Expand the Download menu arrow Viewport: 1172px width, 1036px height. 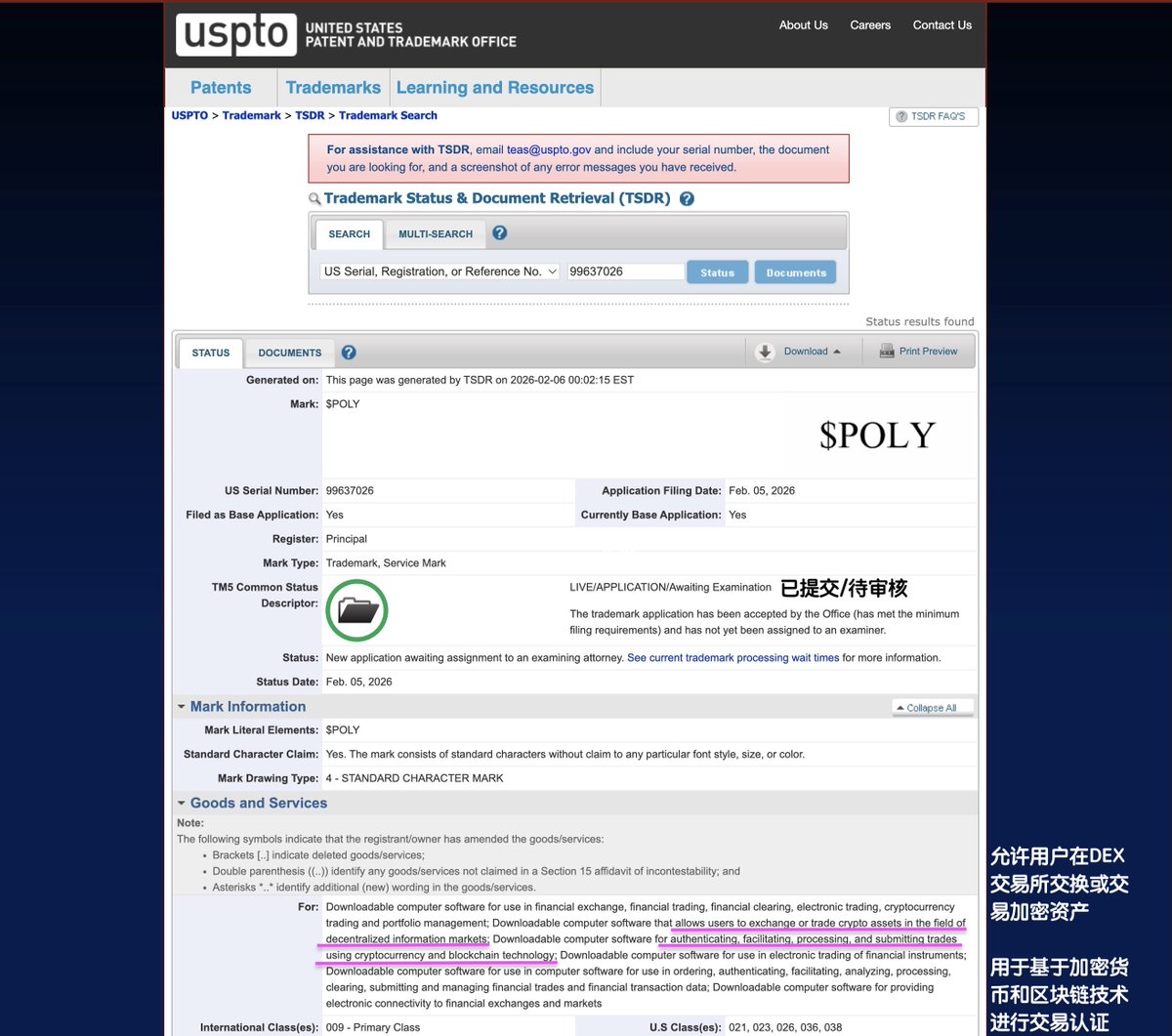click(837, 352)
